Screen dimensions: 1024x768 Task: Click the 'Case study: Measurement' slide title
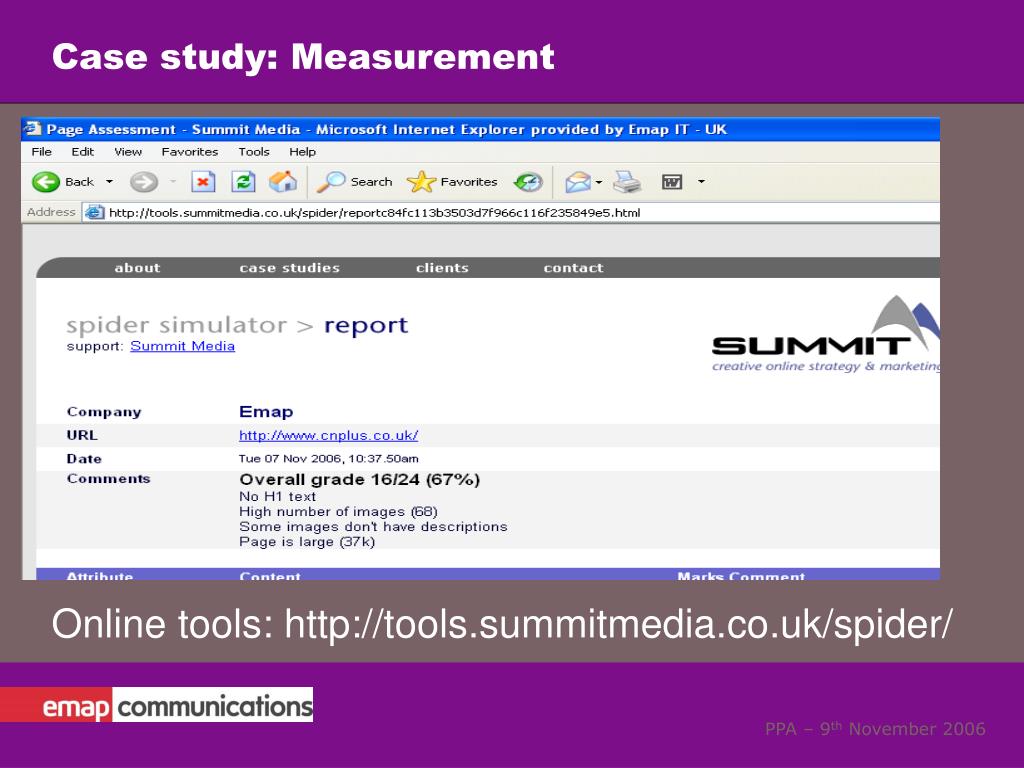(x=303, y=57)
